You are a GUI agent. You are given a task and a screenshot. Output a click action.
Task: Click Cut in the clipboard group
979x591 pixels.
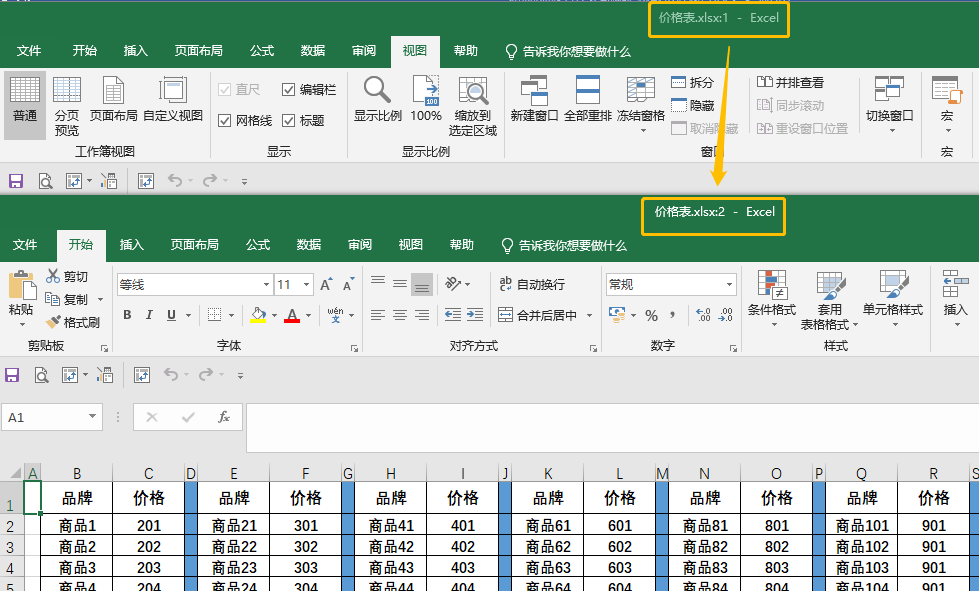[67, 276]
